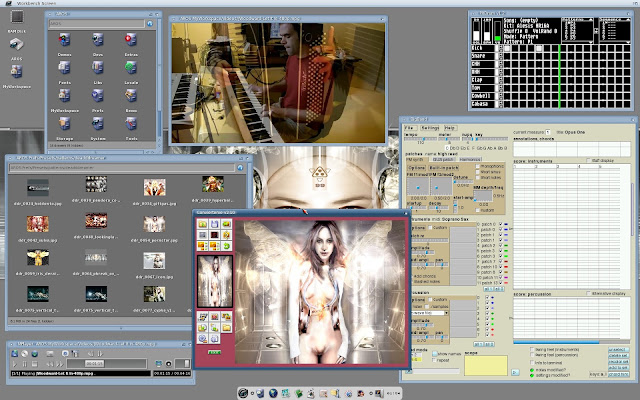Toggle the Monophonic checkbox
640x400 pixels.
[x=478, y=167]
